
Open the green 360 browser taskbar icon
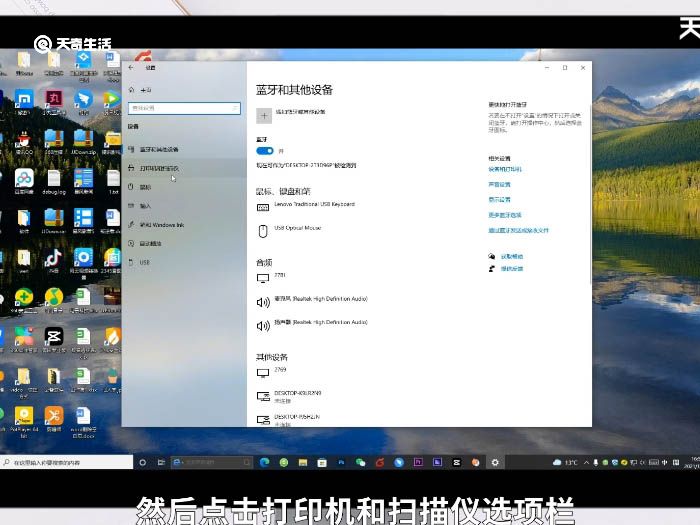point(283,462)
